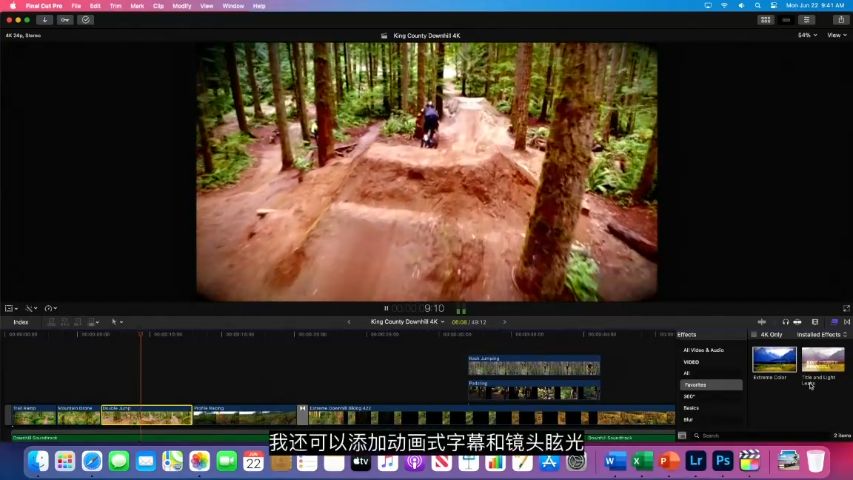Open Lightroom icon in the Dock
This screenshot has width=853, height=480.
695,461
